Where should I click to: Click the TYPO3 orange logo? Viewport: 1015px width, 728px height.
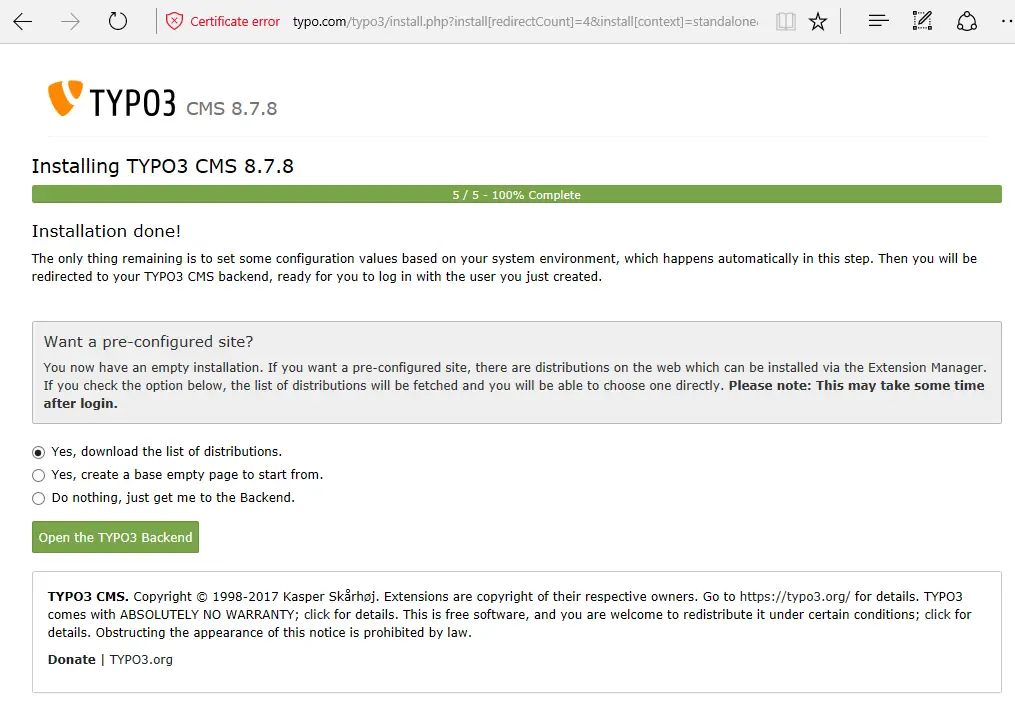pos(65,98)
